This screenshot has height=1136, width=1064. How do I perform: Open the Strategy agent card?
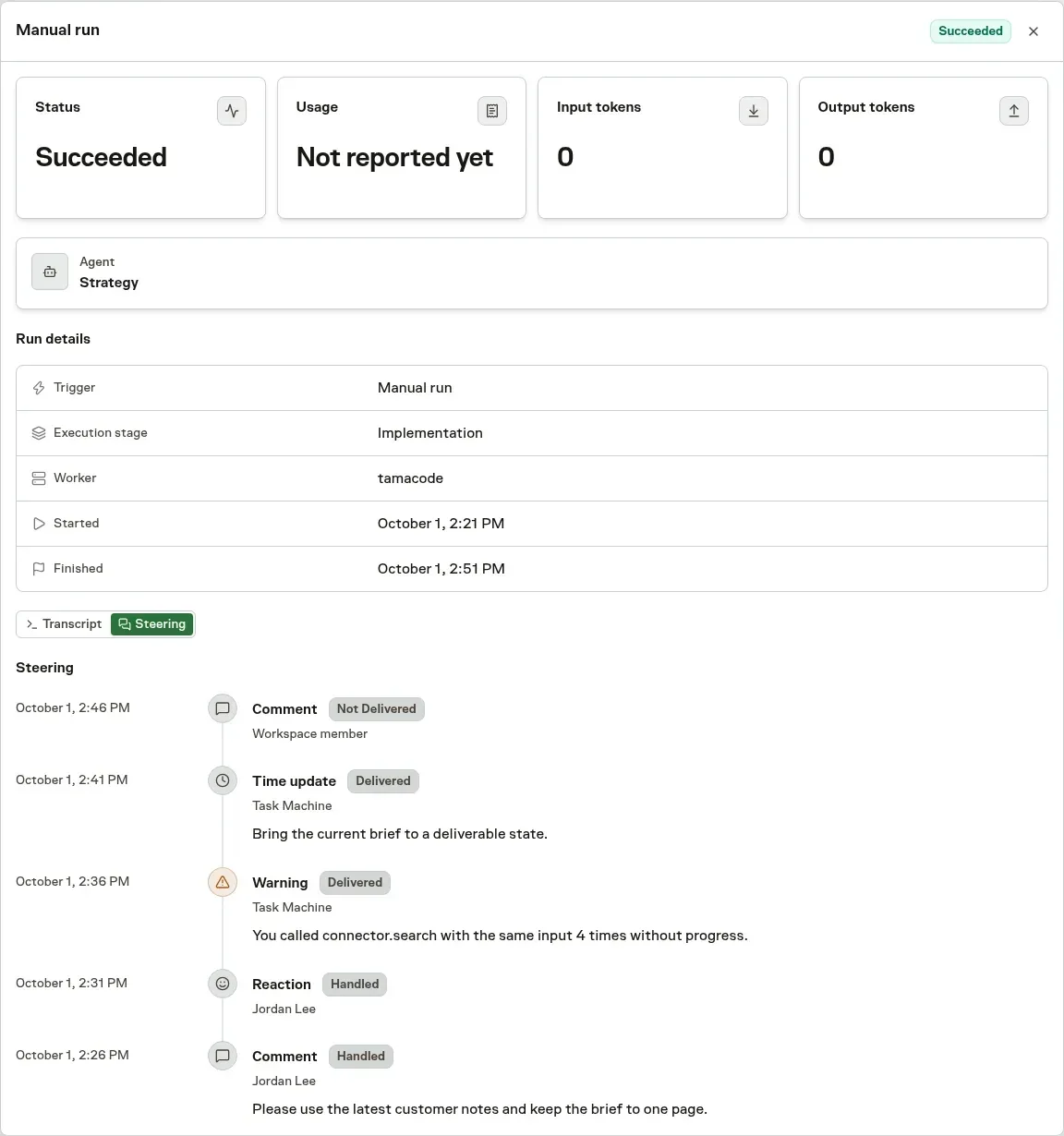click(532, 273)
